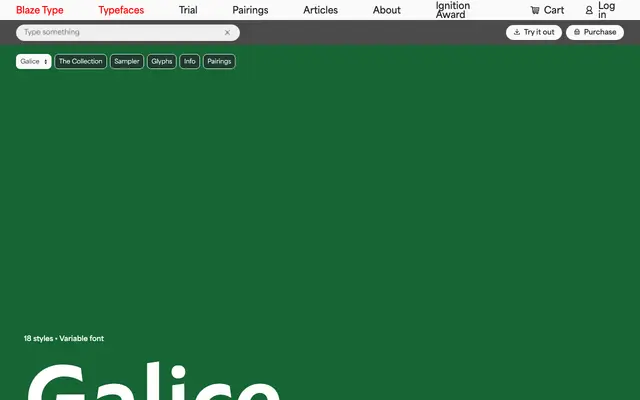This screenshot has width=640, height=400.
Task: Go to the Trial page
Action: tap(188, 10)
